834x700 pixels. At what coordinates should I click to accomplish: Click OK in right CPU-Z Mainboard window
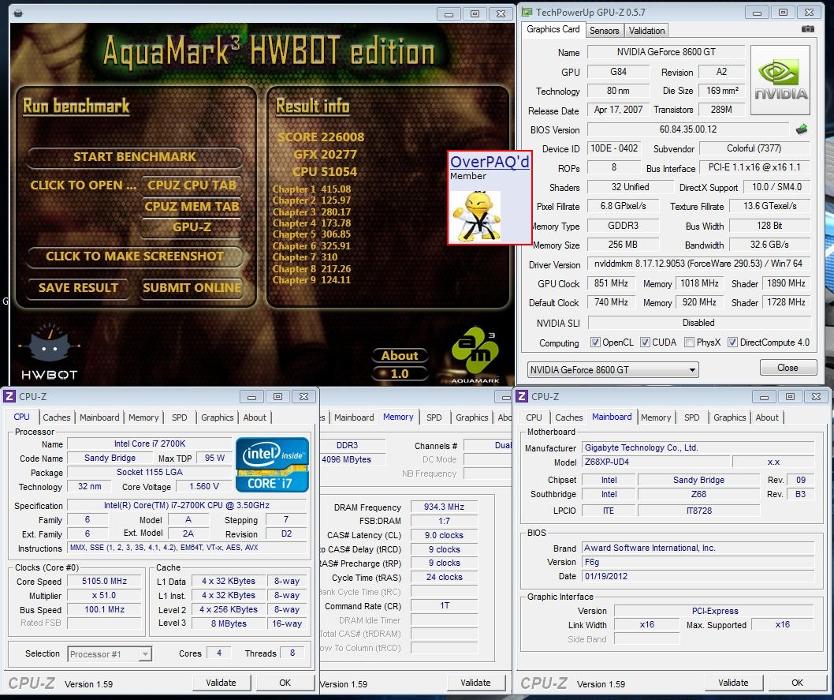[x=797, y=682]
